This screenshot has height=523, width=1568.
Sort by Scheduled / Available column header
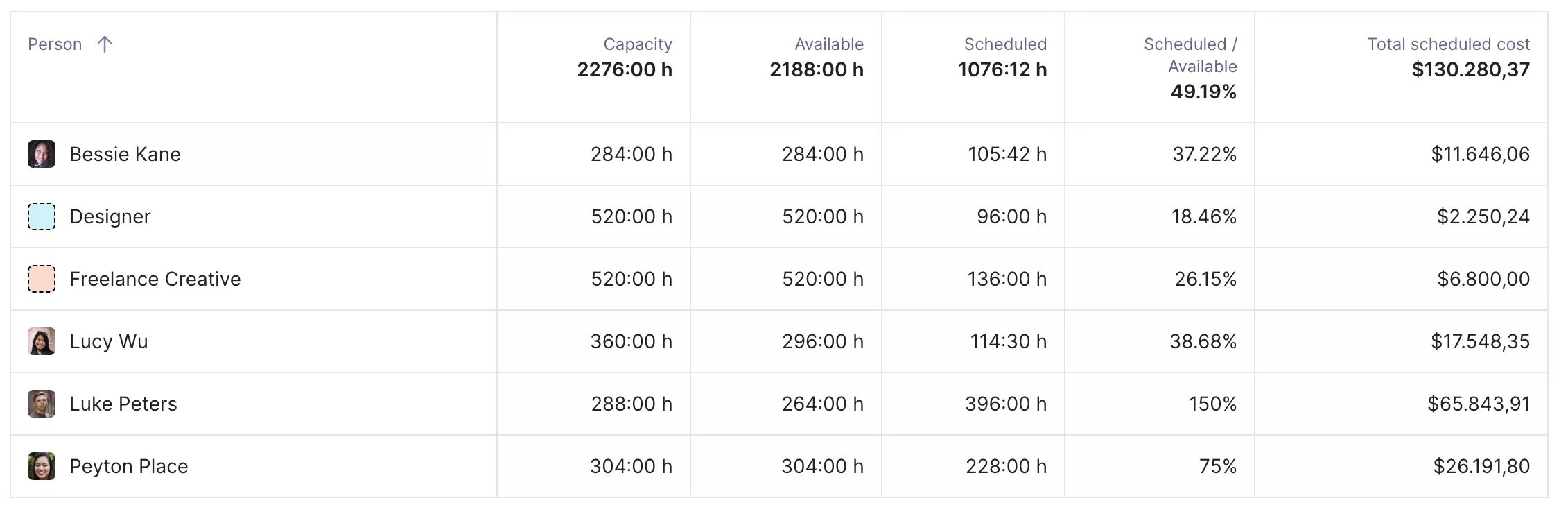[1190, 55]
